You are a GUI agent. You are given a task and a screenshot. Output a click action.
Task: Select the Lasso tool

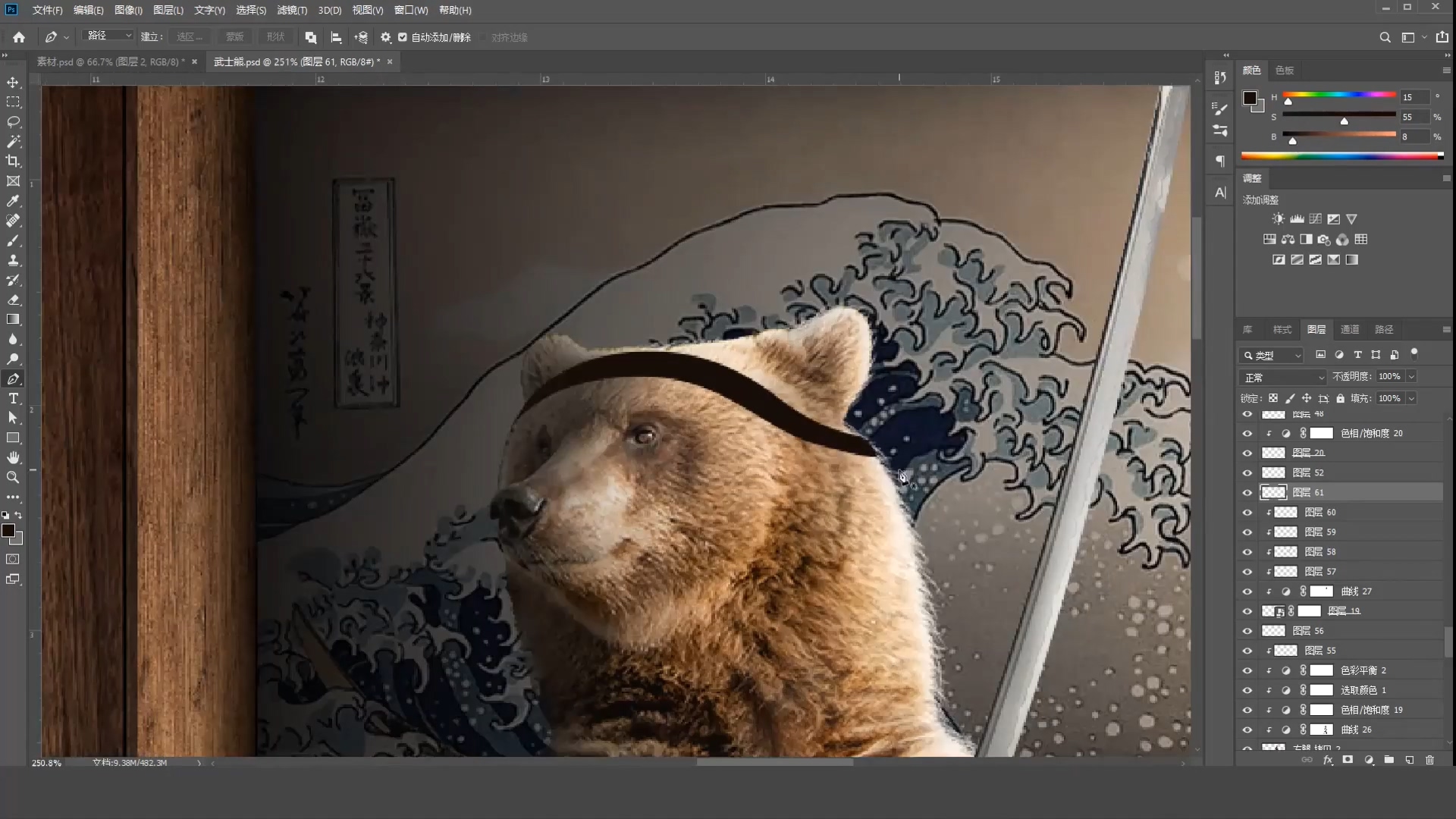point(13,121)
